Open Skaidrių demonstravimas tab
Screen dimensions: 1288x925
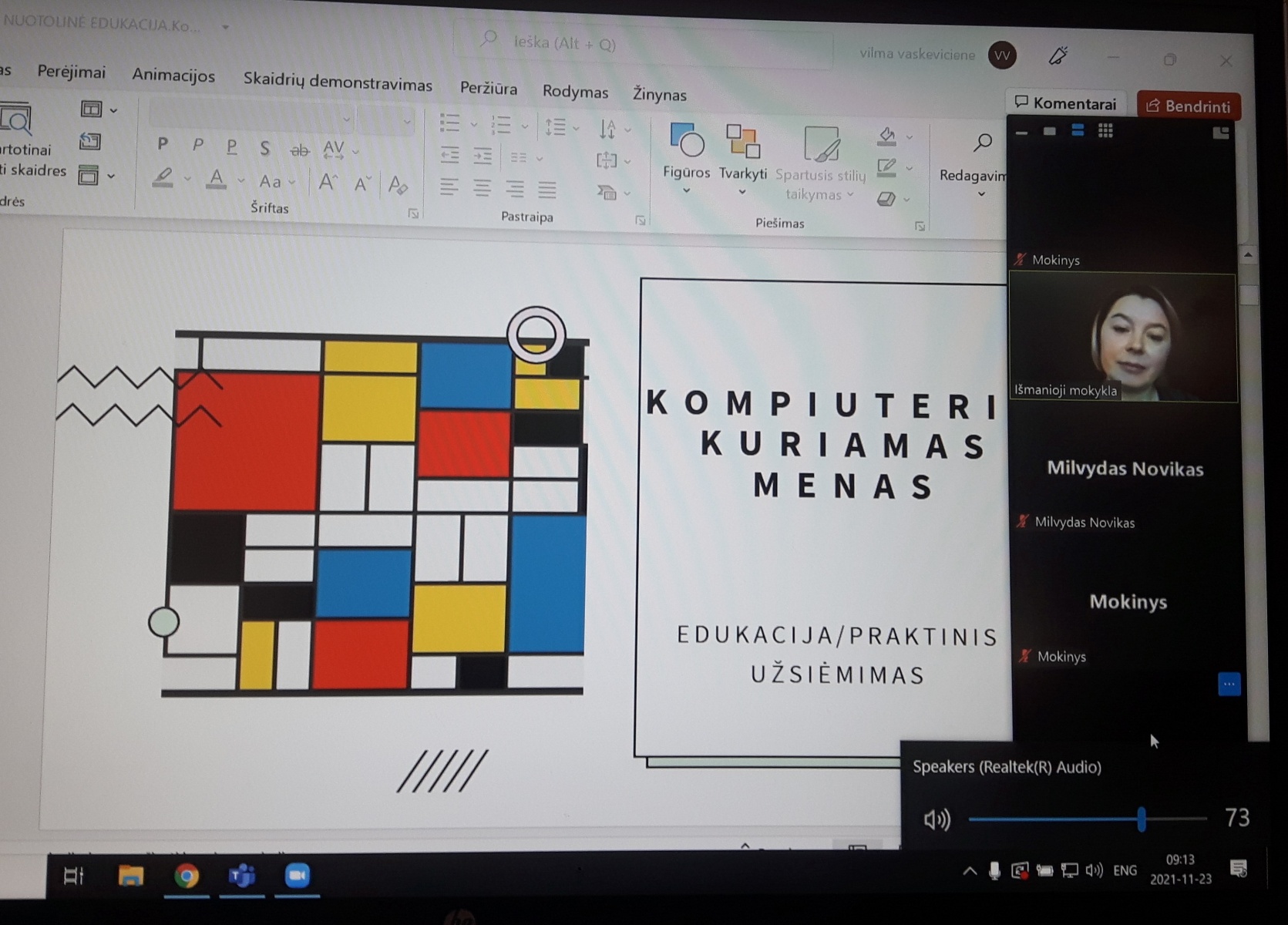click(338, 82)
